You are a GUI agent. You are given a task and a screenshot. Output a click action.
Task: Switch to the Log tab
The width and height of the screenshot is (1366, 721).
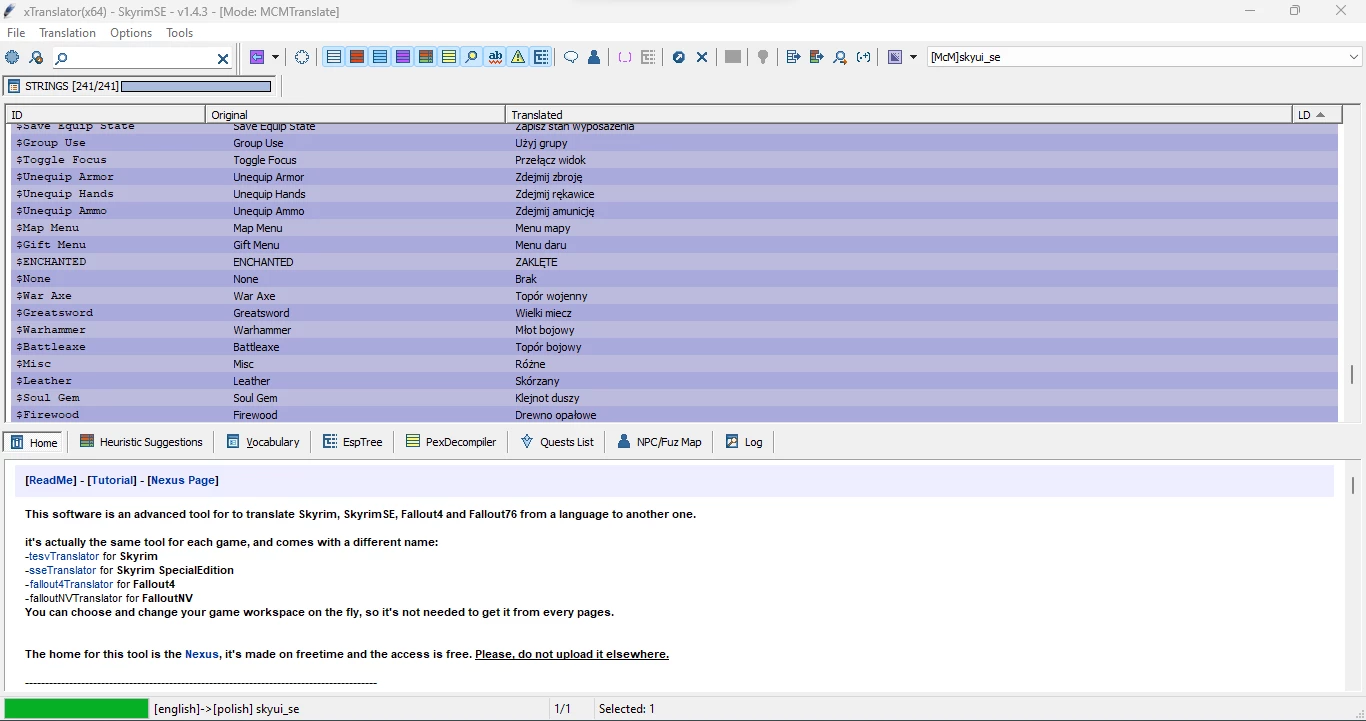[744, 442]
